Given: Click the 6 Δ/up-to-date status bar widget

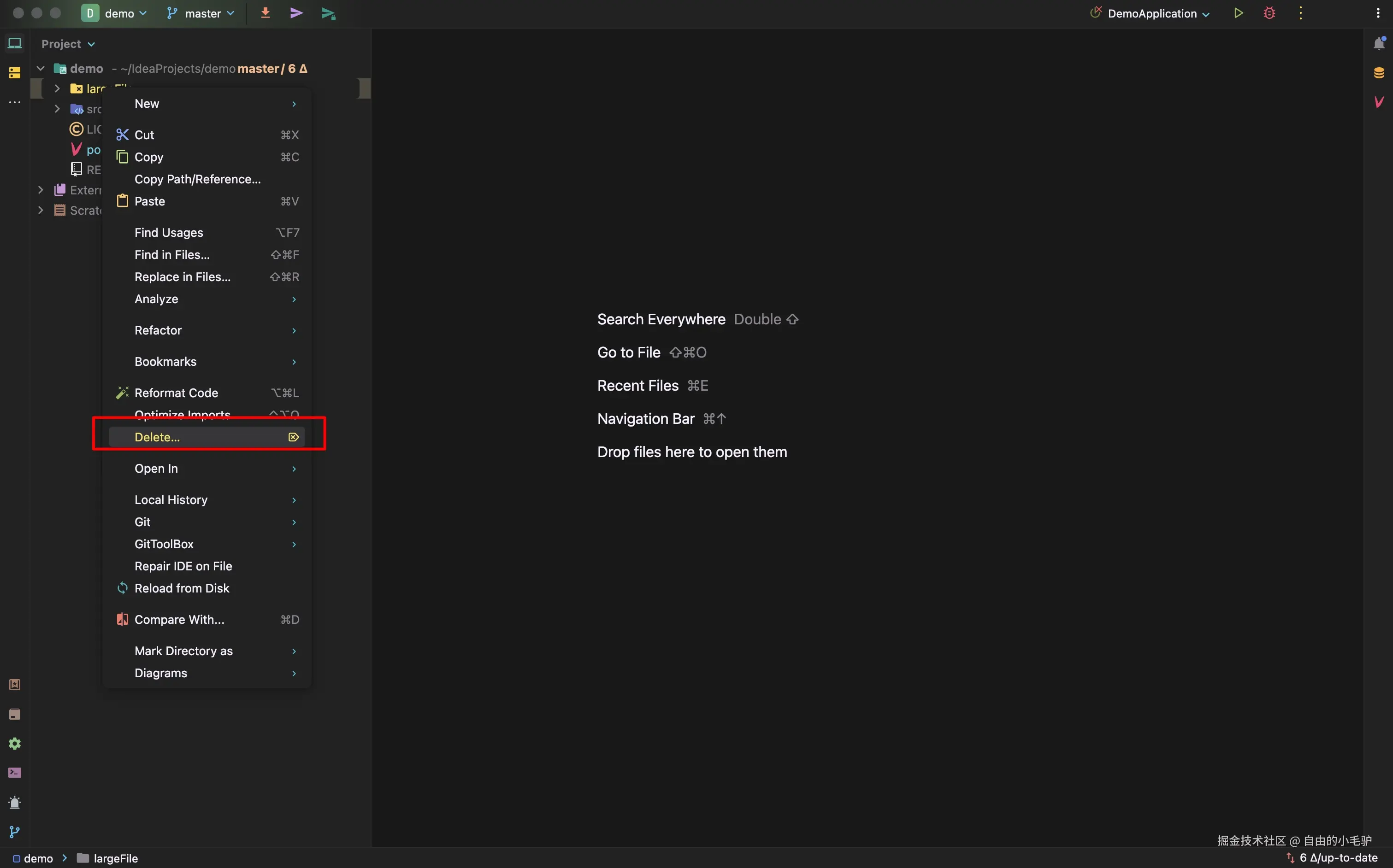Looking at the screenshot, I should pyautogui.click(x=1337, y=858).
